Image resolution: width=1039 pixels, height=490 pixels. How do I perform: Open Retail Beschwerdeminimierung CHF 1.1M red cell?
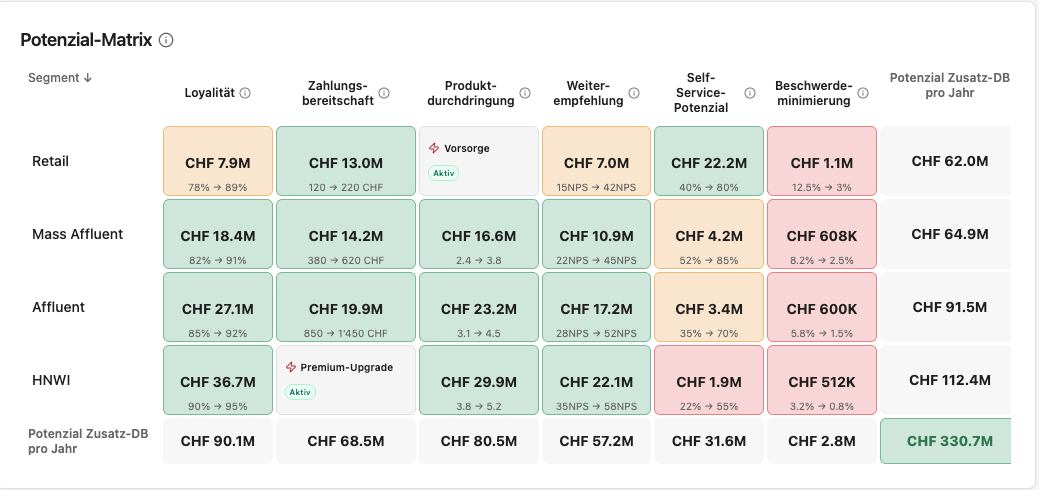pos(822,161)
